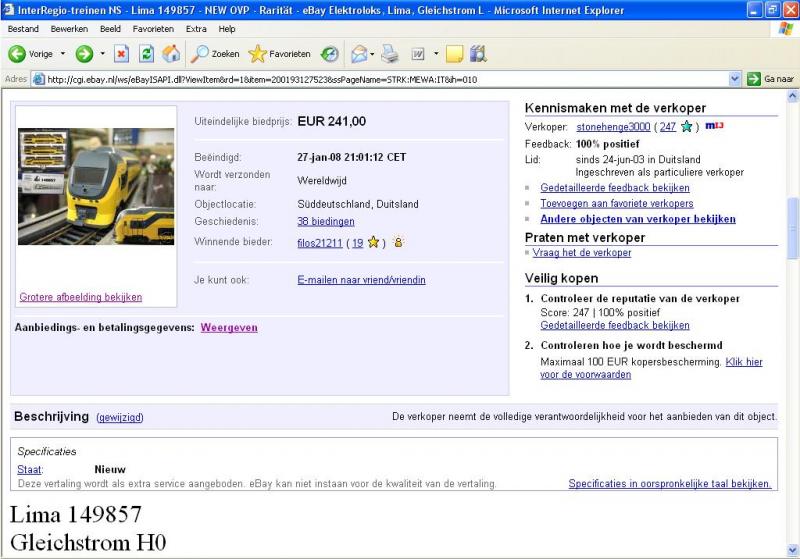Viewport: 800px width, 559px height.
Task: Click the scrollbar down arrow
Action: (792, 550)
